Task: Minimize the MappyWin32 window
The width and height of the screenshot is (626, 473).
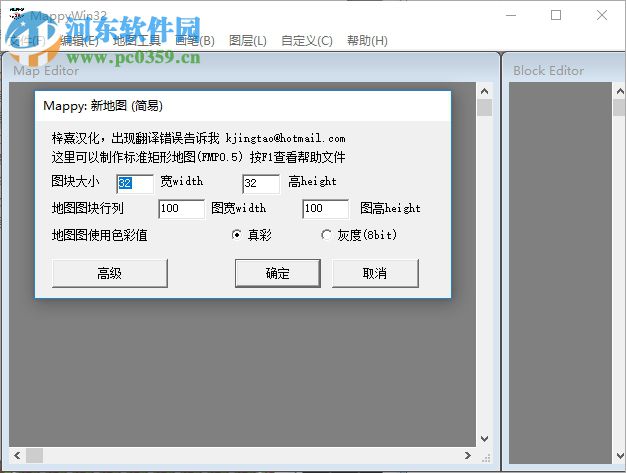Action: (x=511, y=16)
